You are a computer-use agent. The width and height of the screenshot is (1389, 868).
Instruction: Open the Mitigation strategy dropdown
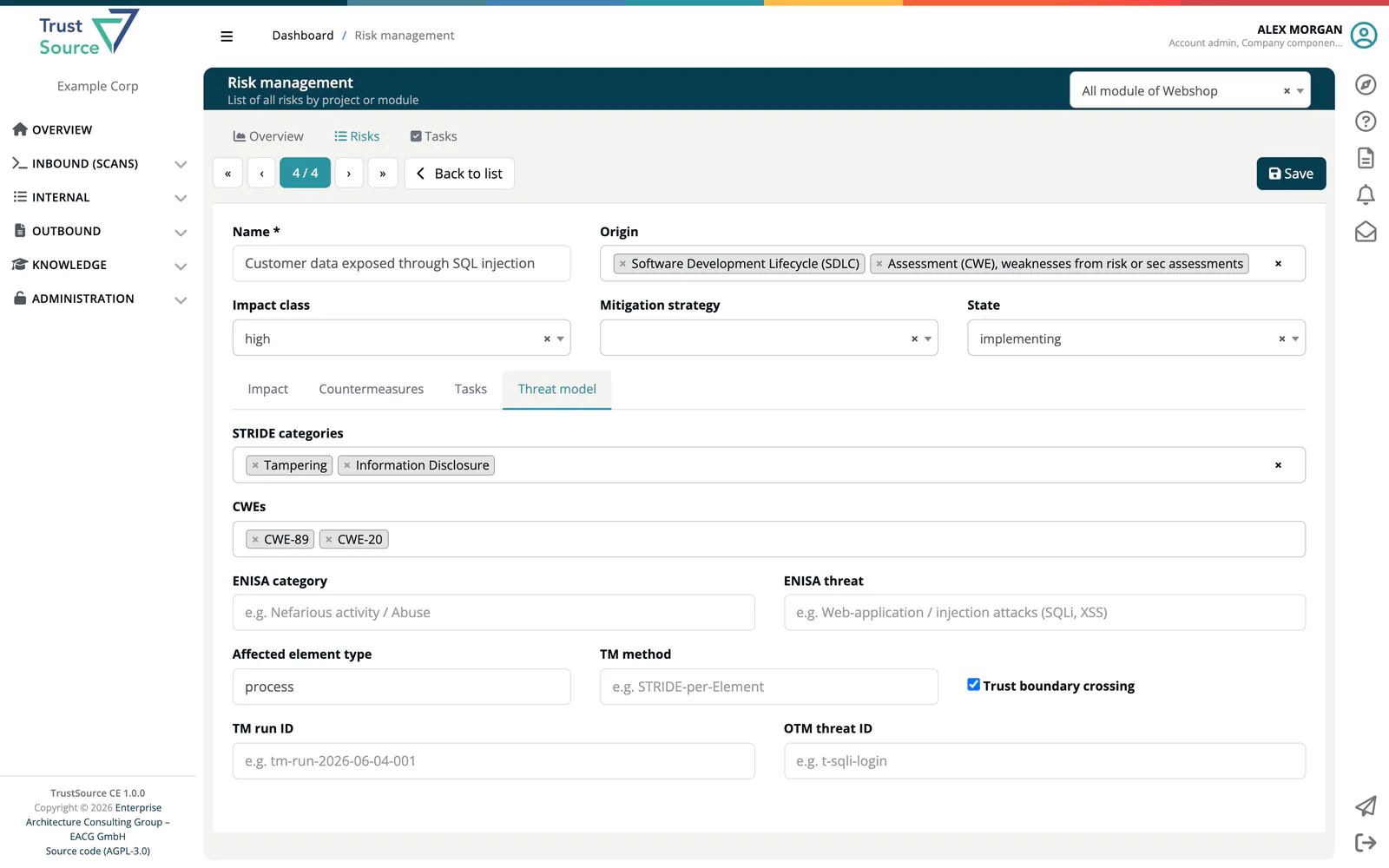click(768, 338)
